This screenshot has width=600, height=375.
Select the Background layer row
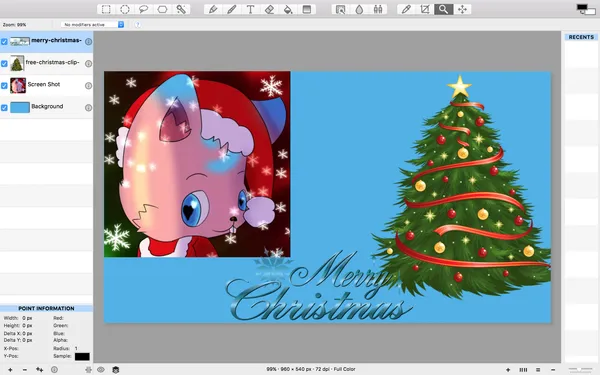click(x=46, y=108)
